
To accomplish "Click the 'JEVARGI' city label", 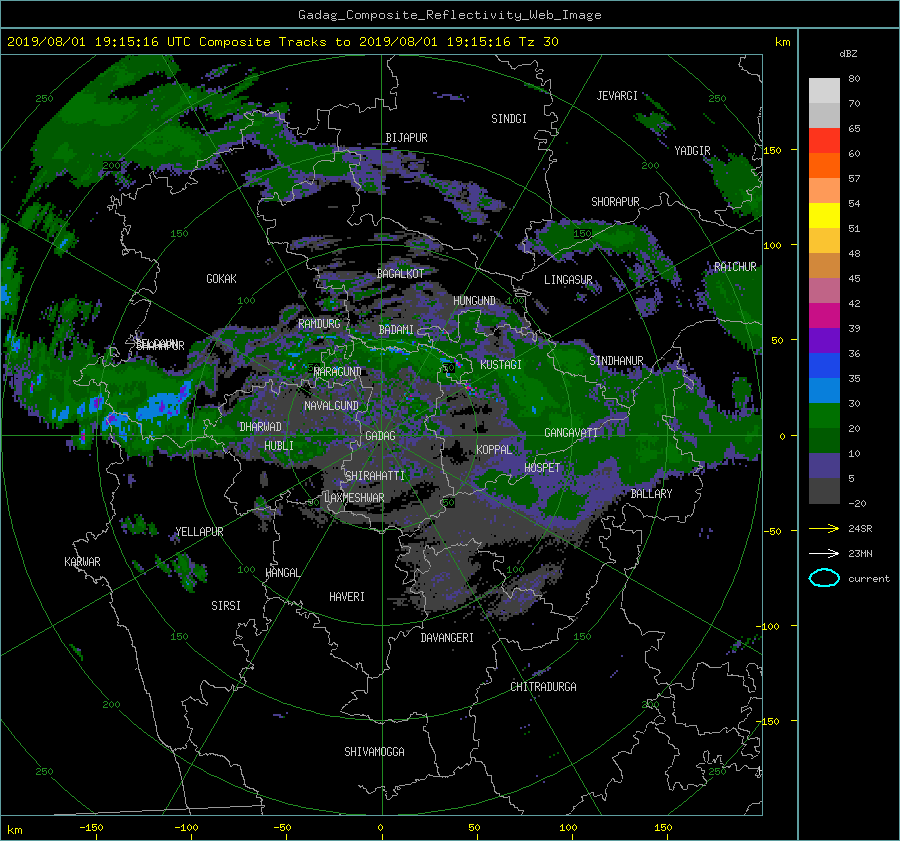I will pos(617,96).
